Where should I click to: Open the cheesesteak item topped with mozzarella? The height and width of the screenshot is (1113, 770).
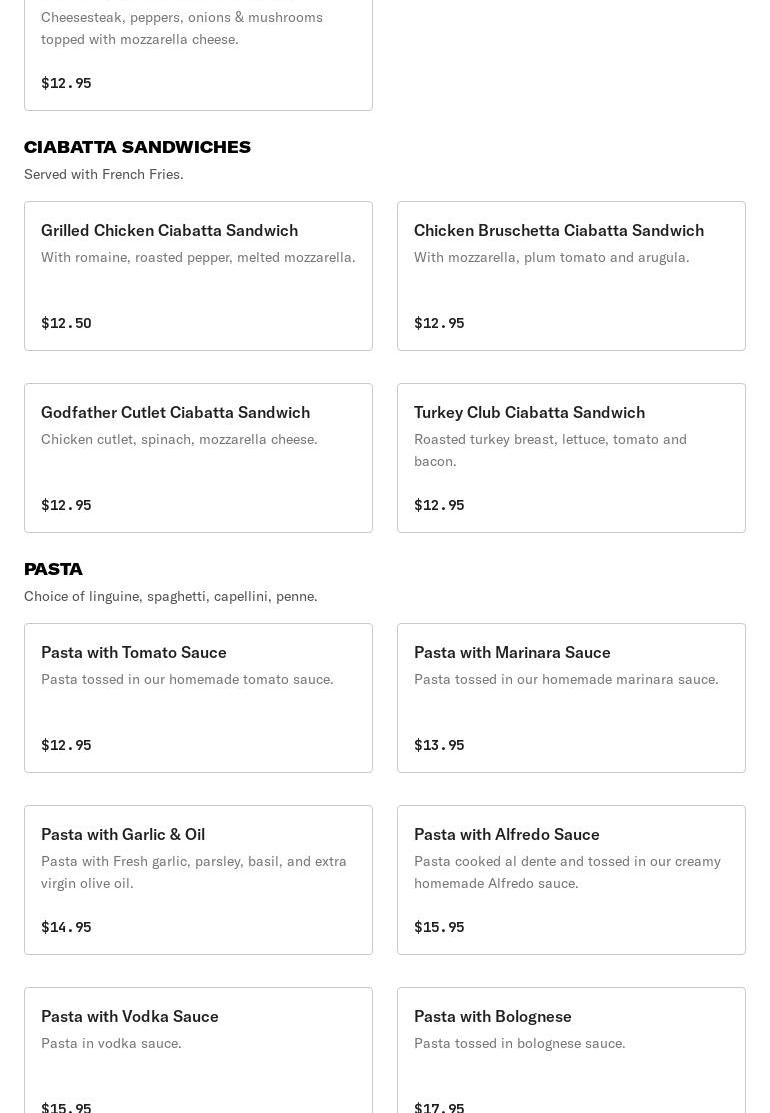pyautogui.click(x=198, y=50)
